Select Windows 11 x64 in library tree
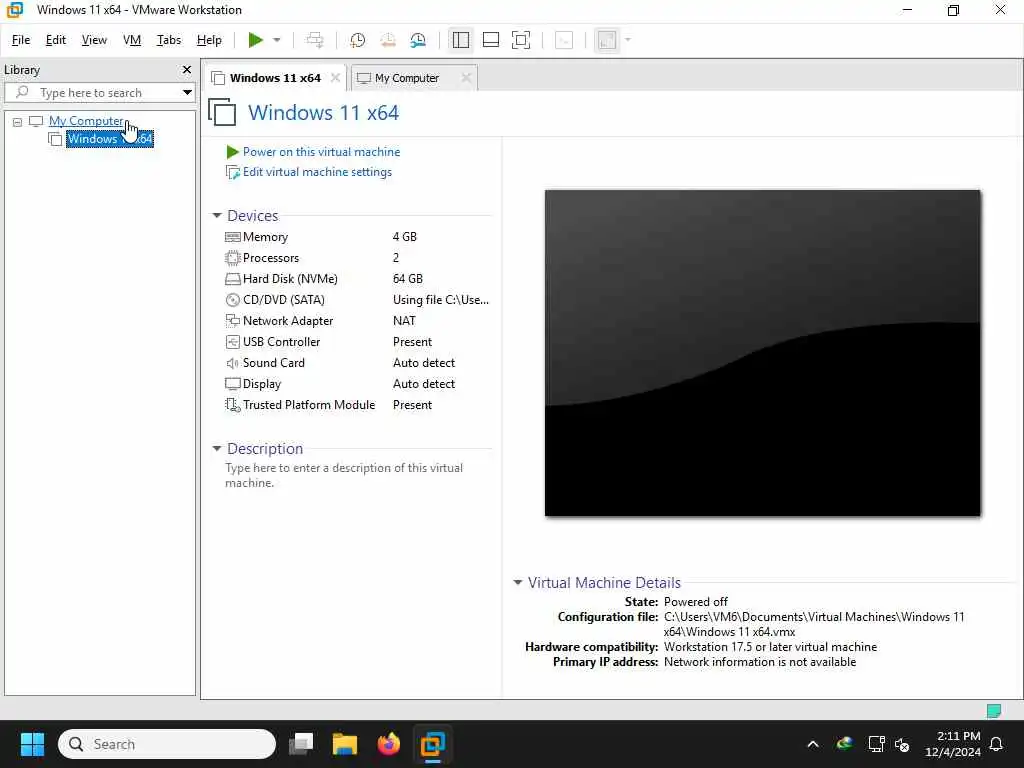This screenshot has height=768, width=1024. 110,138
